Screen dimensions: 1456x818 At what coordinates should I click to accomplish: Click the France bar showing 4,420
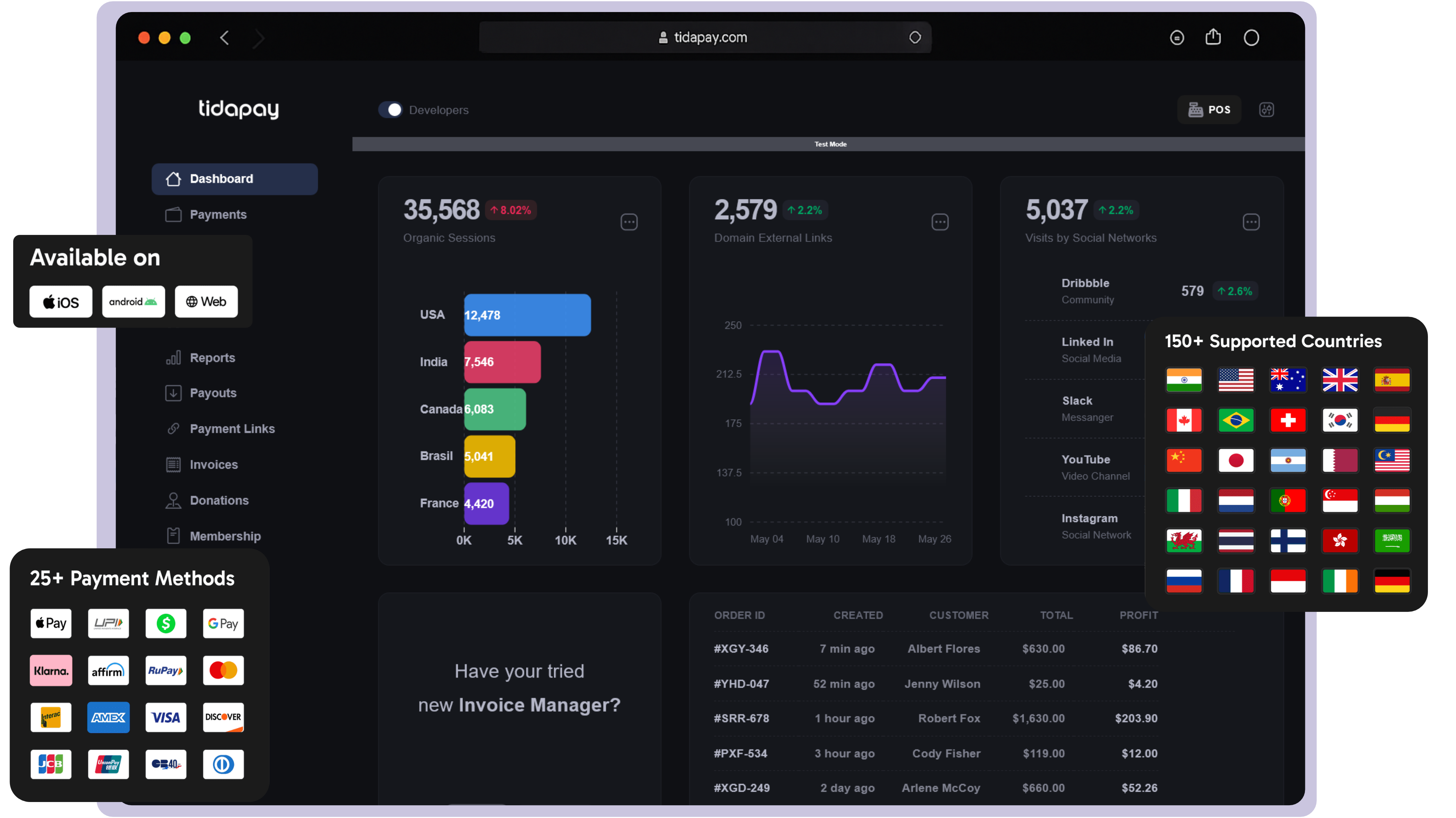point(486,503)
